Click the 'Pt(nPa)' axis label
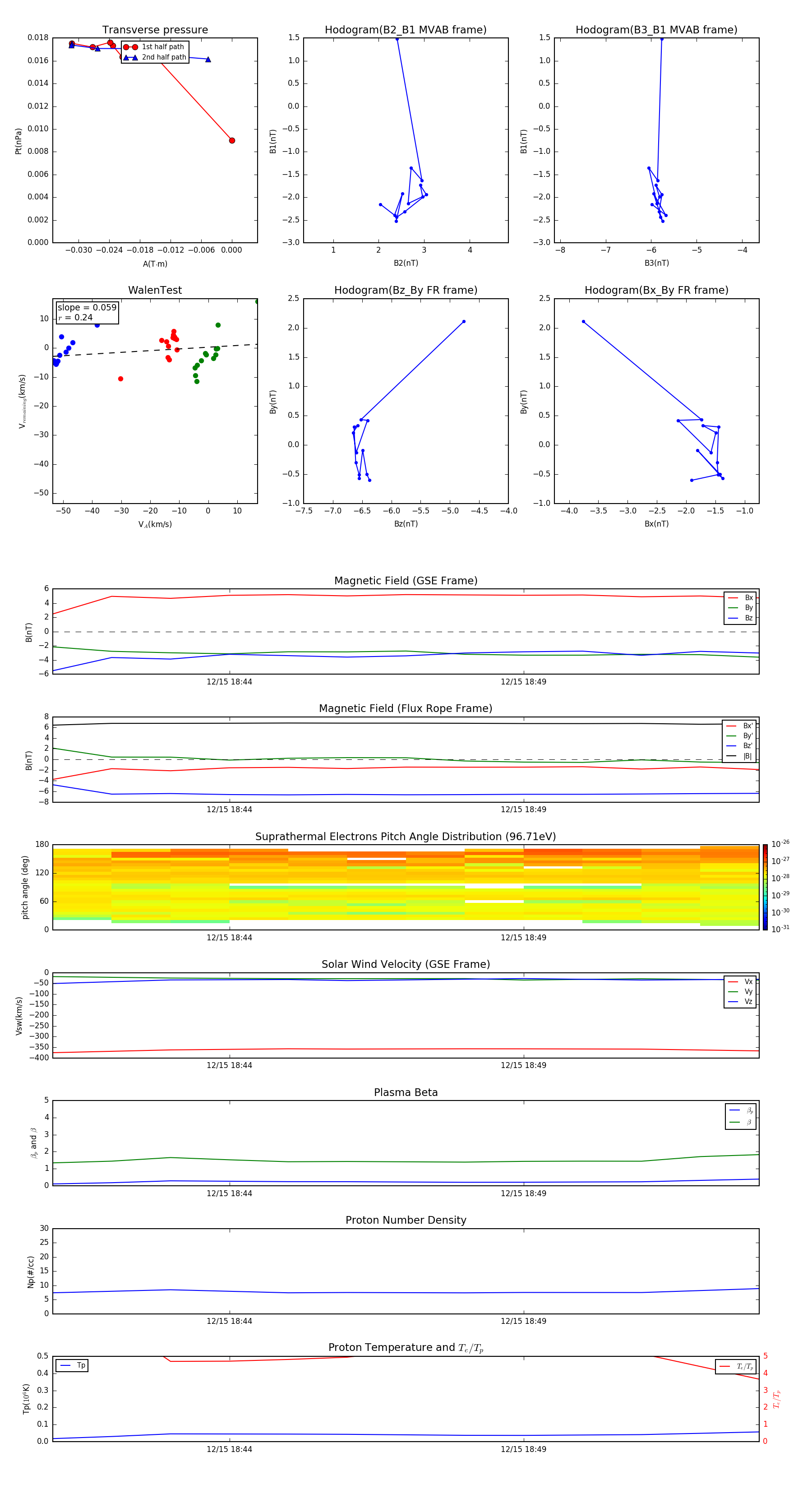The height and width of the screenshot is (1489, 812). tap(18, 141)
